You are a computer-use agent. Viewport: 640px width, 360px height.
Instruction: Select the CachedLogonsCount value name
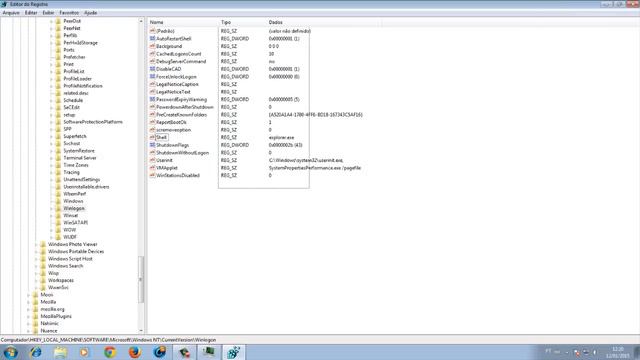coord(179,54)
